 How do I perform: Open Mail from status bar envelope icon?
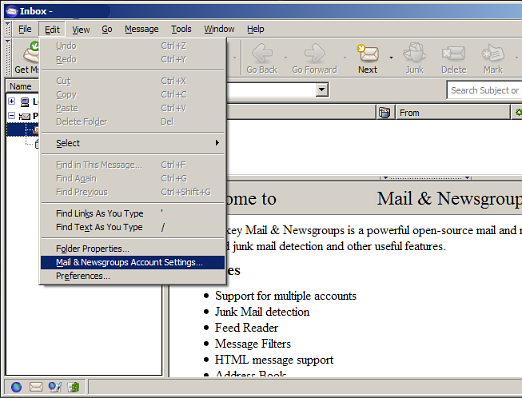[x=36, y=387]
